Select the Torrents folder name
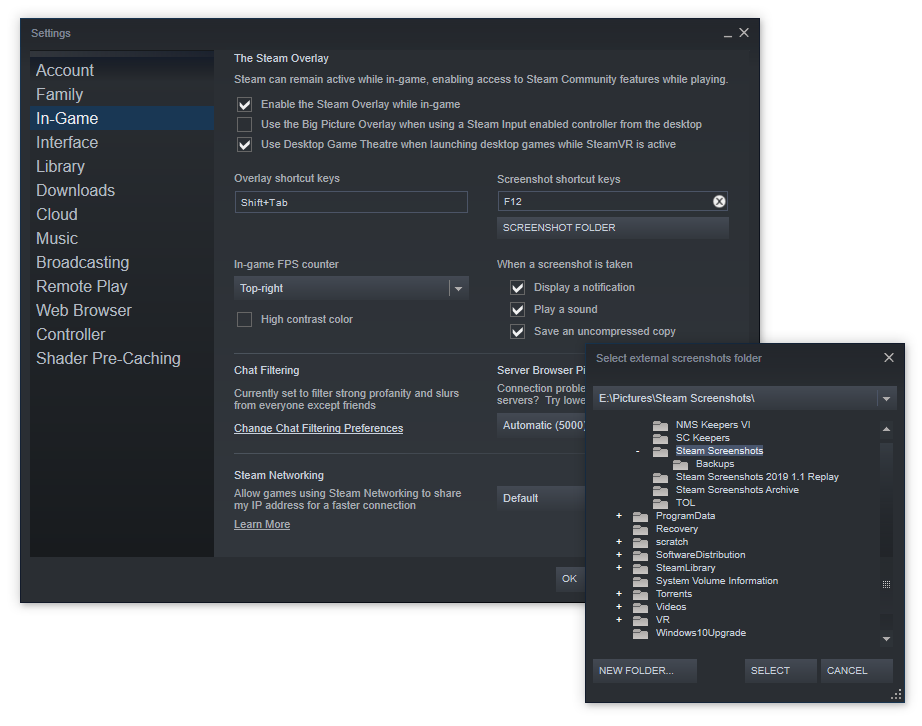This screenshot has width=922, height=726. pos(674,594)
